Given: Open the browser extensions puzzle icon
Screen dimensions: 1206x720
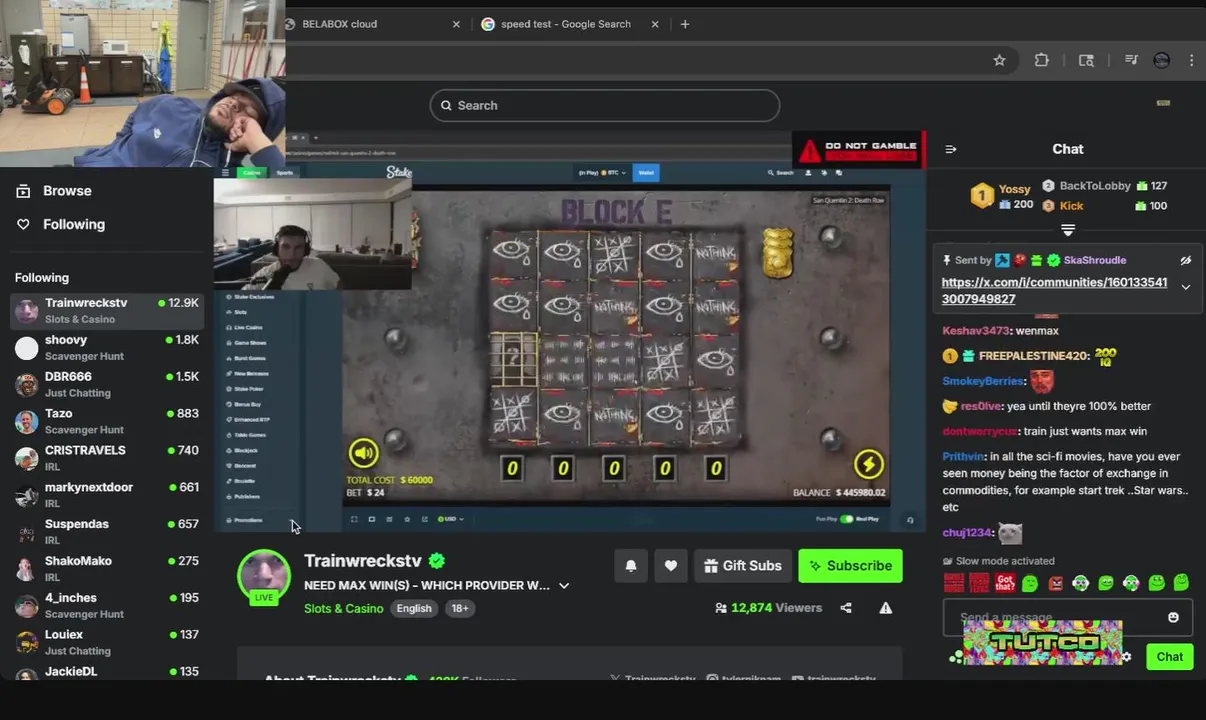Looking at the screenshot, I should pyautogui.click(x=1041, y=60).
